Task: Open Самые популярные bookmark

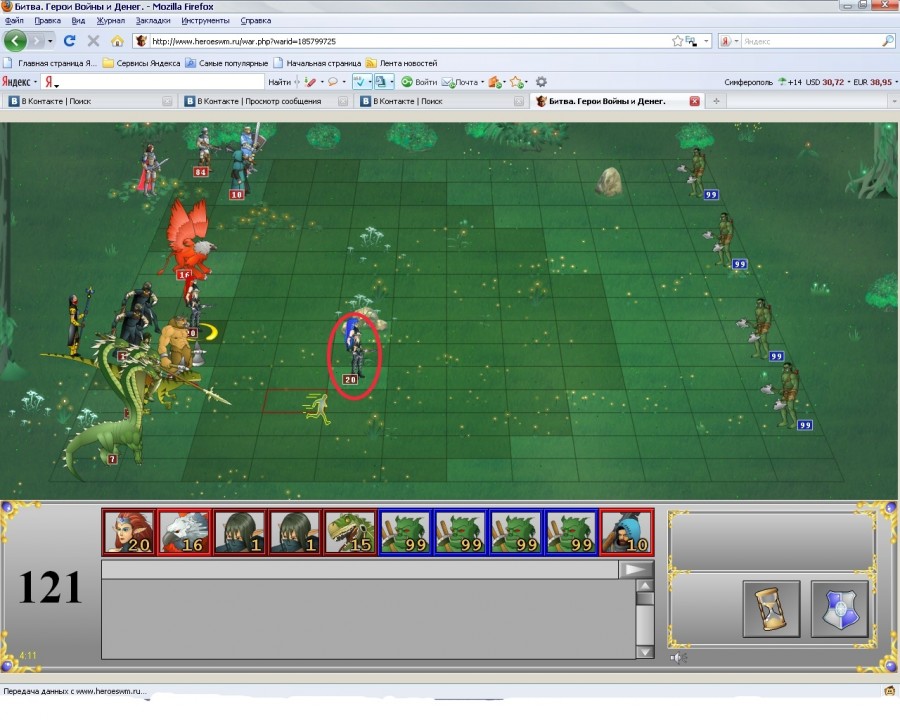Action: 227,63
